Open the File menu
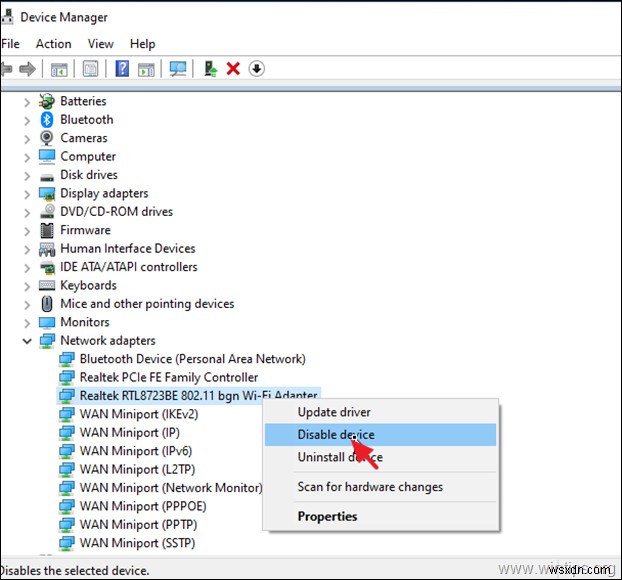The image size is (622, 580). coord(10,44)
